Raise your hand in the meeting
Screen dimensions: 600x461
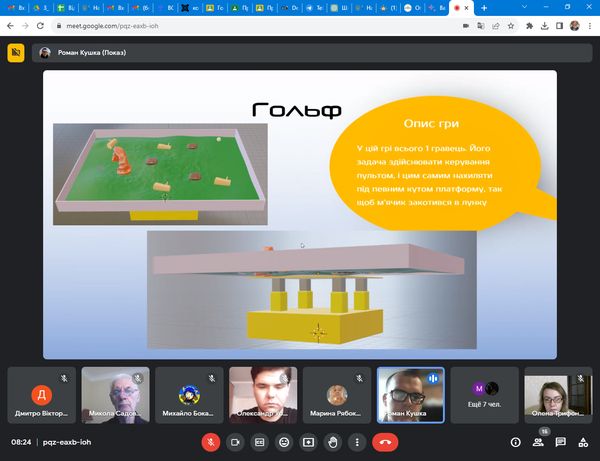click(x=333, y=441)
